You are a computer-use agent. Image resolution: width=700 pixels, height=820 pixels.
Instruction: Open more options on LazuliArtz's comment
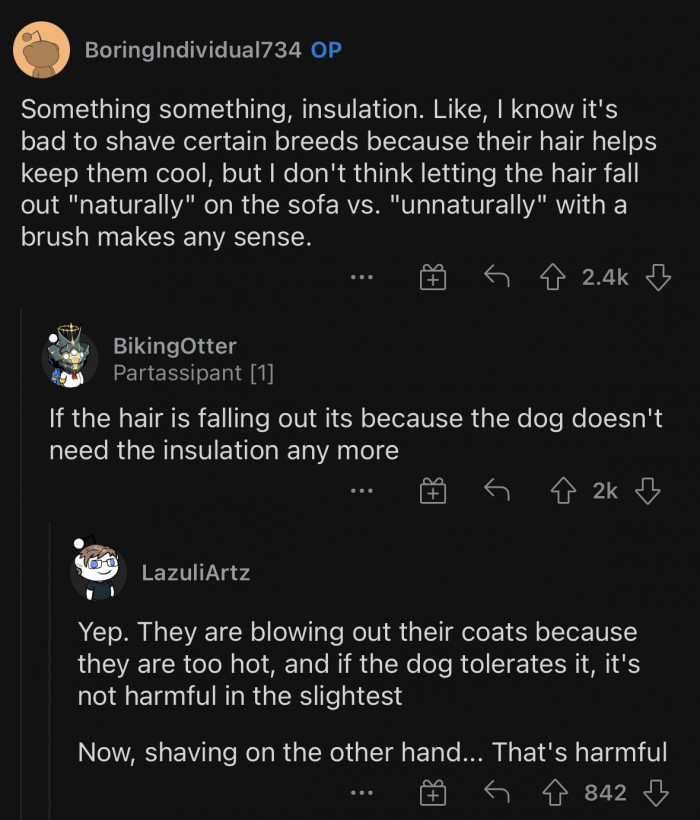click(360, 794)
